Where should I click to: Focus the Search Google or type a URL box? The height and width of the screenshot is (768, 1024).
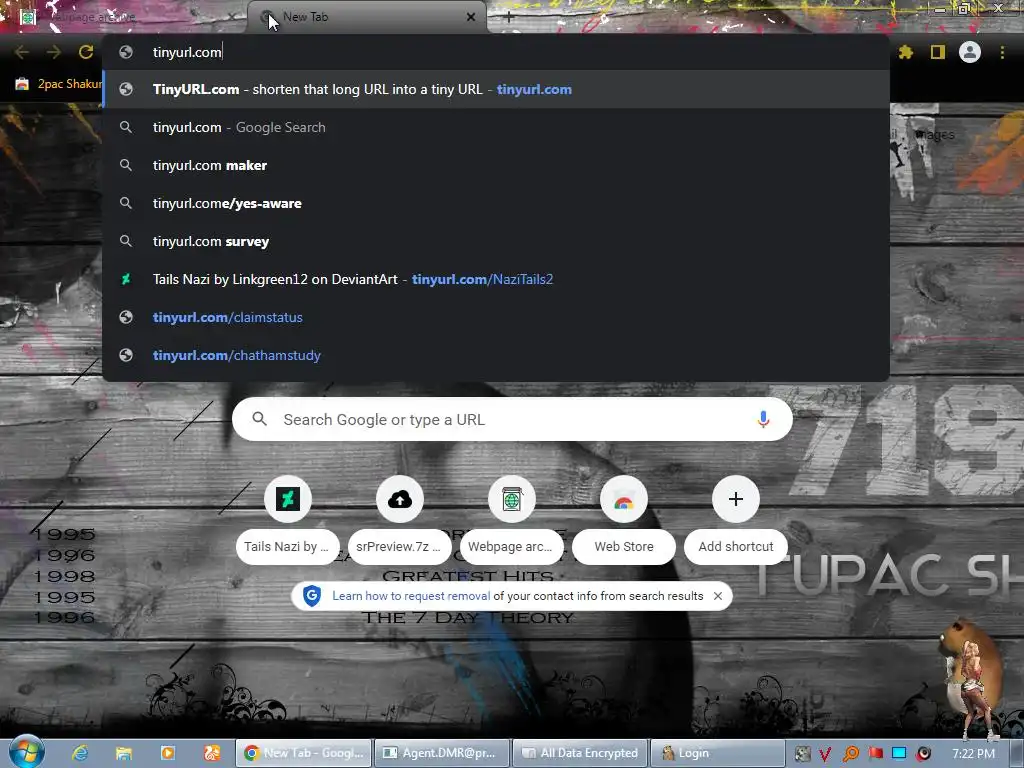click(x=512, y=419)
